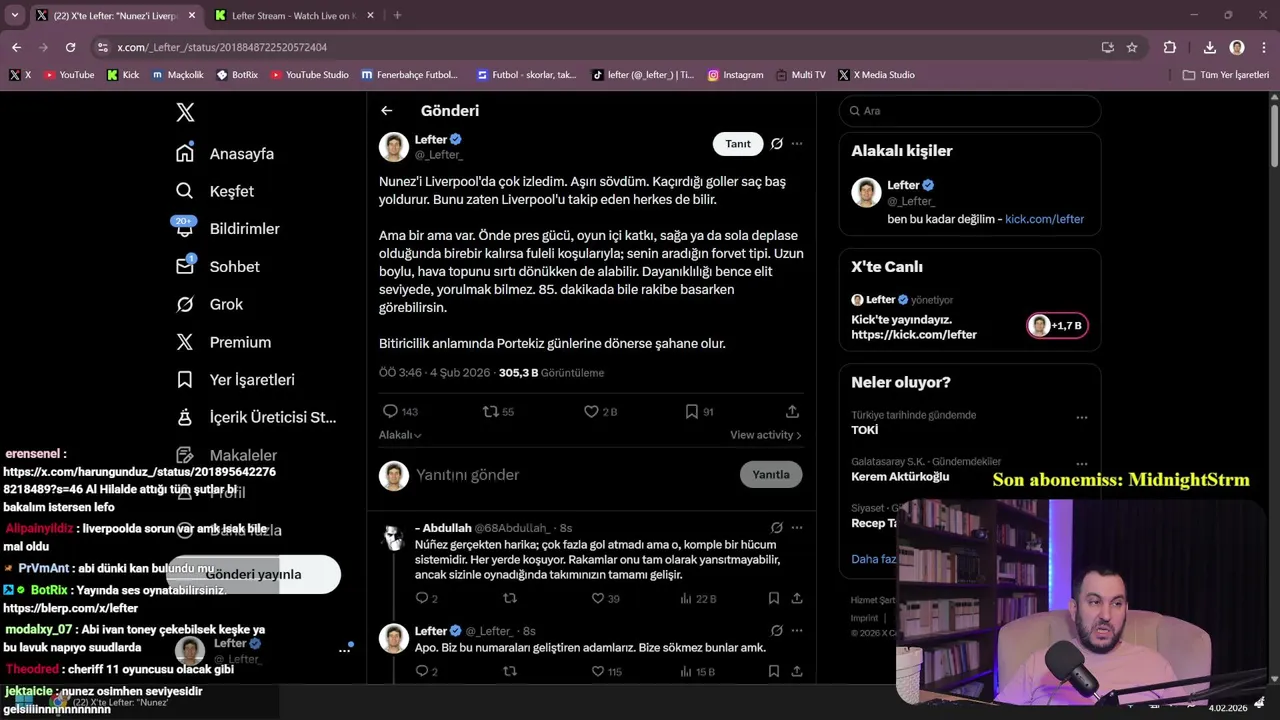
Task: Open Bildirimler notifications
Action: coord(227,229)
